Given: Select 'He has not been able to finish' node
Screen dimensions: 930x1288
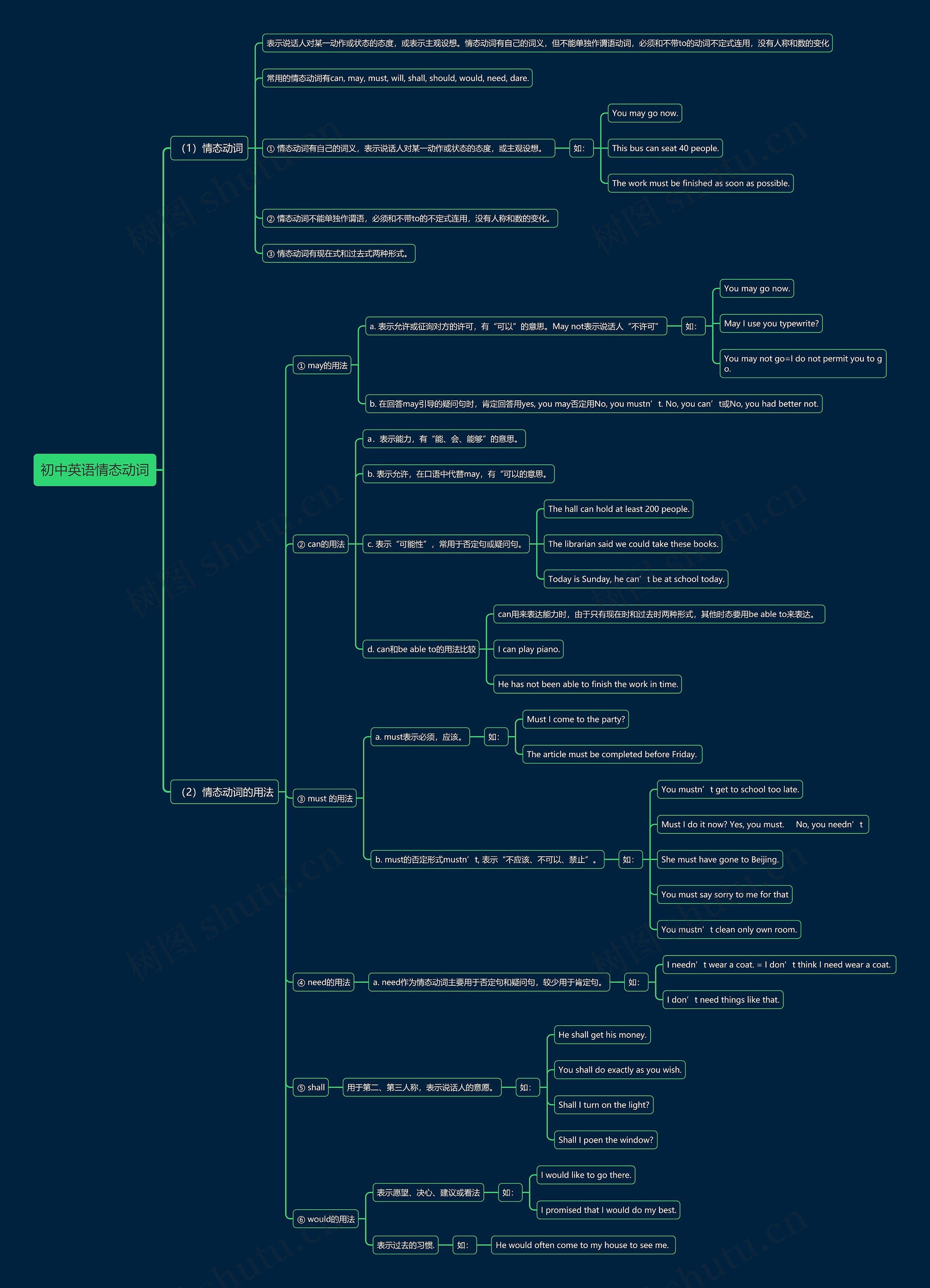Looking at the screenshot, I should (x=588, y=684).
